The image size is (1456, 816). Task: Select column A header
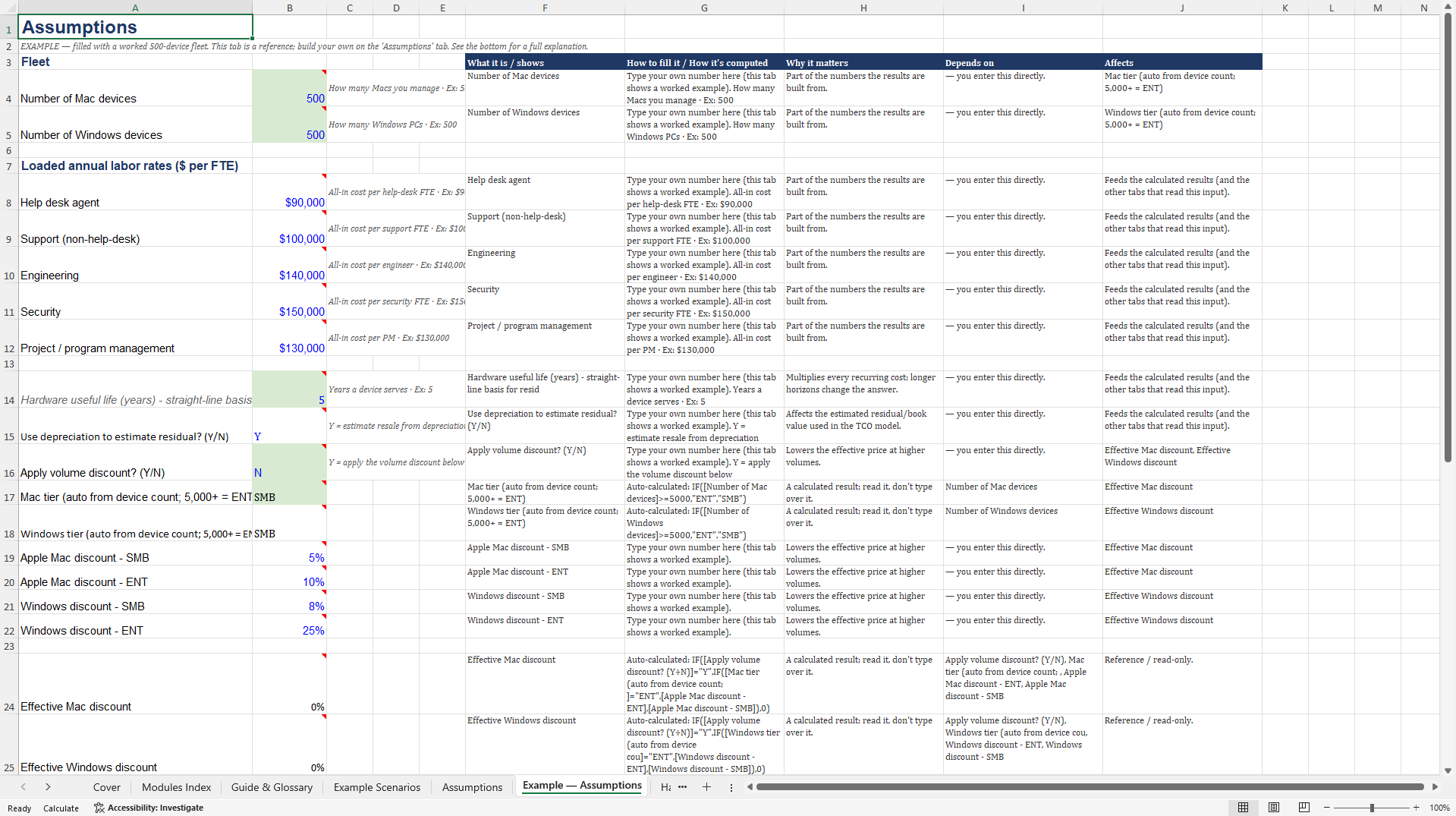coord(135,8)
